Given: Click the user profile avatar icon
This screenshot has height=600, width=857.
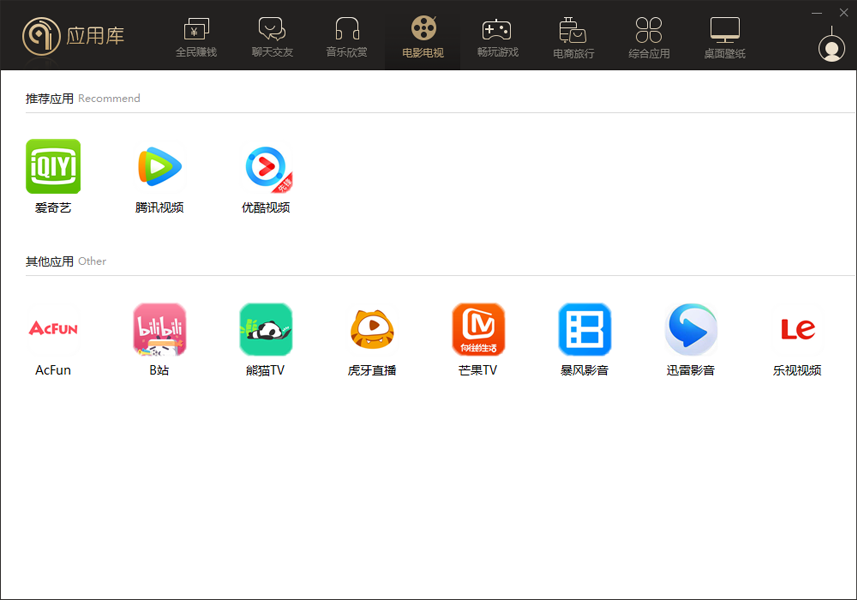Looking at the screenshot, I should pos(831,49).
